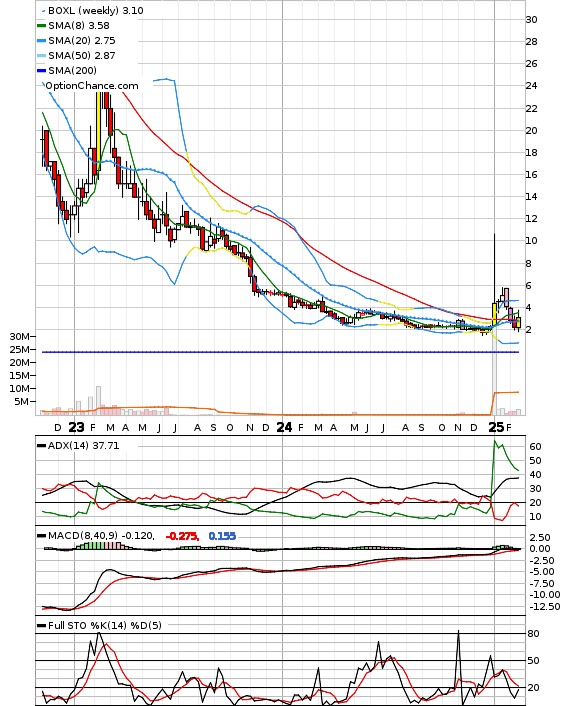Click the 60 level on ADX axis
This screenshot has height=706, width=566.
535,447
